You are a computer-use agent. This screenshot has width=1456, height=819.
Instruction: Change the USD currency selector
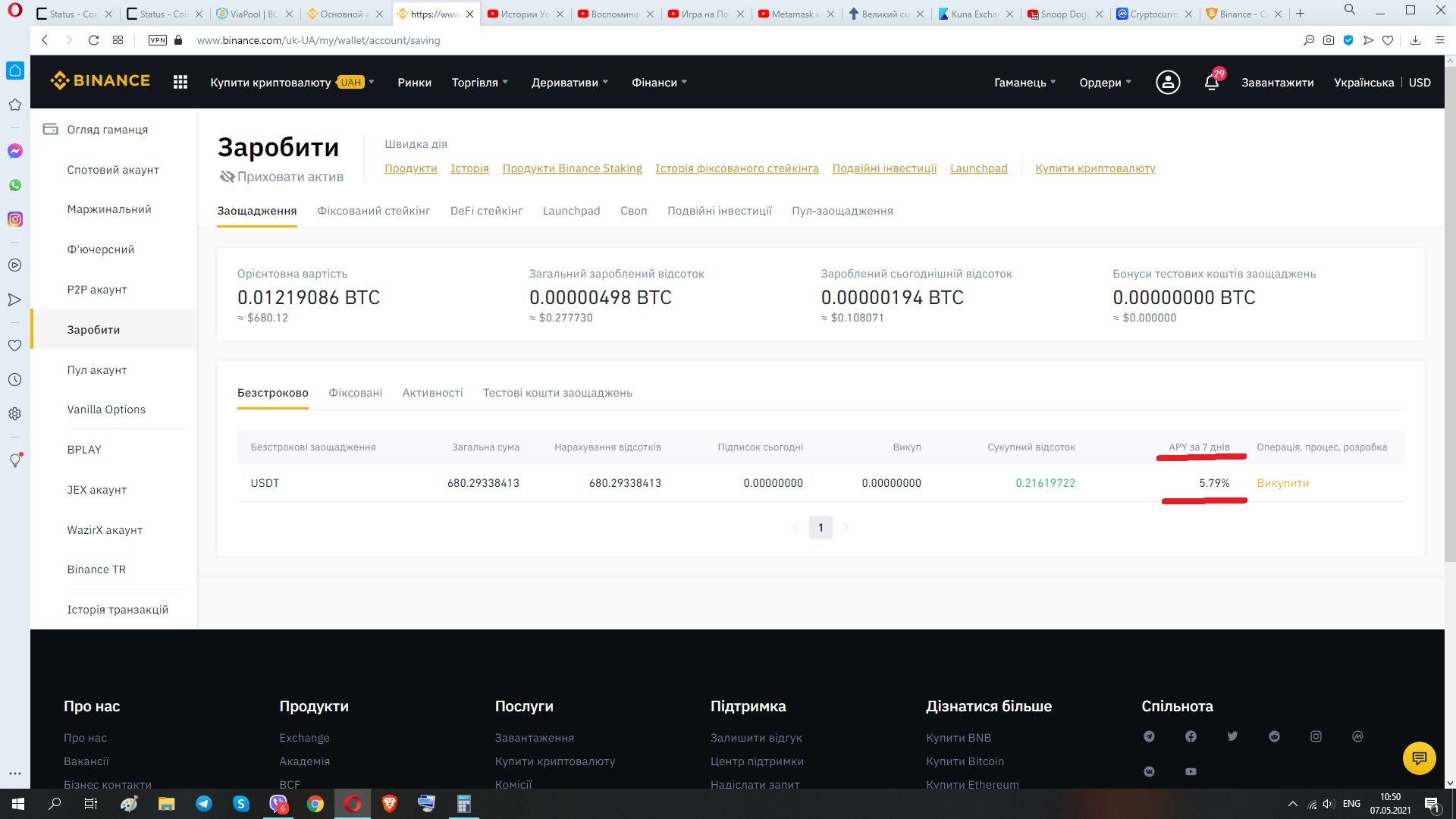coord(1420,82)
